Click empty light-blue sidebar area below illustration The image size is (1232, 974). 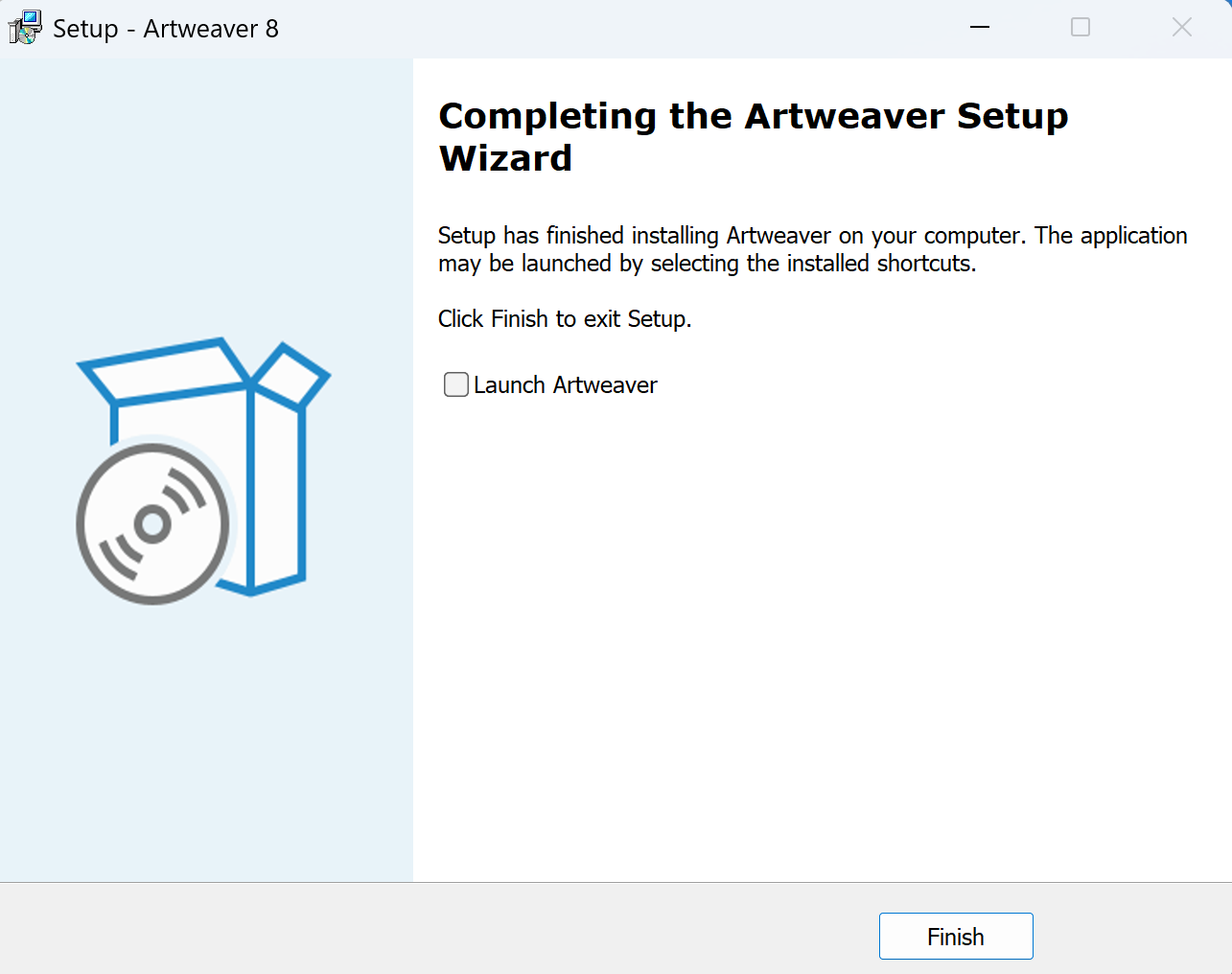pyautogui.click(x=206, y=748)
